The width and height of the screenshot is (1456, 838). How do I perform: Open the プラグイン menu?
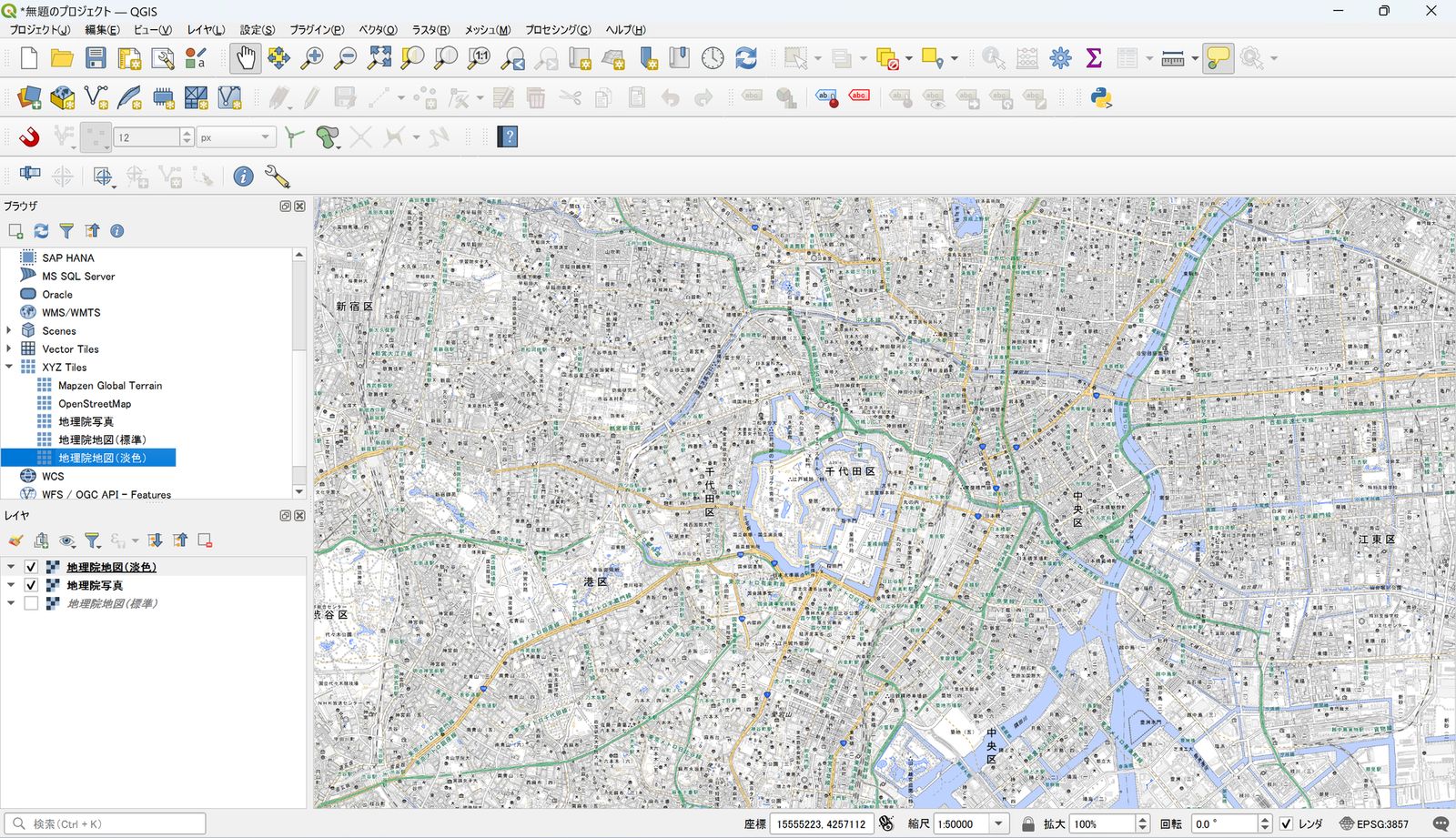(317, 30)
